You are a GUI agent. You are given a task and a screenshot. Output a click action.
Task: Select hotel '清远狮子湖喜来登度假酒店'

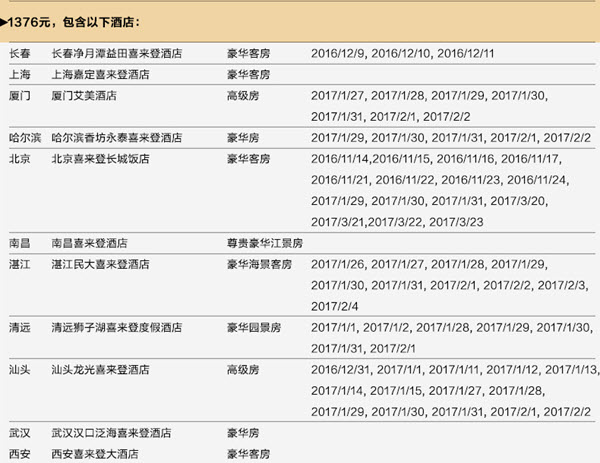(117, 327)
